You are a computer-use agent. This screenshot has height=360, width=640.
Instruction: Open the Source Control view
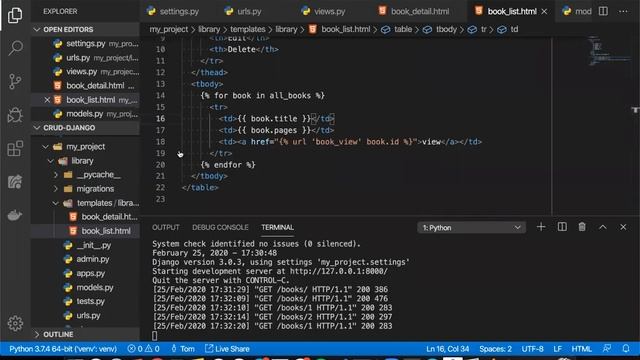pyautogui.click(x=15, y=81)
